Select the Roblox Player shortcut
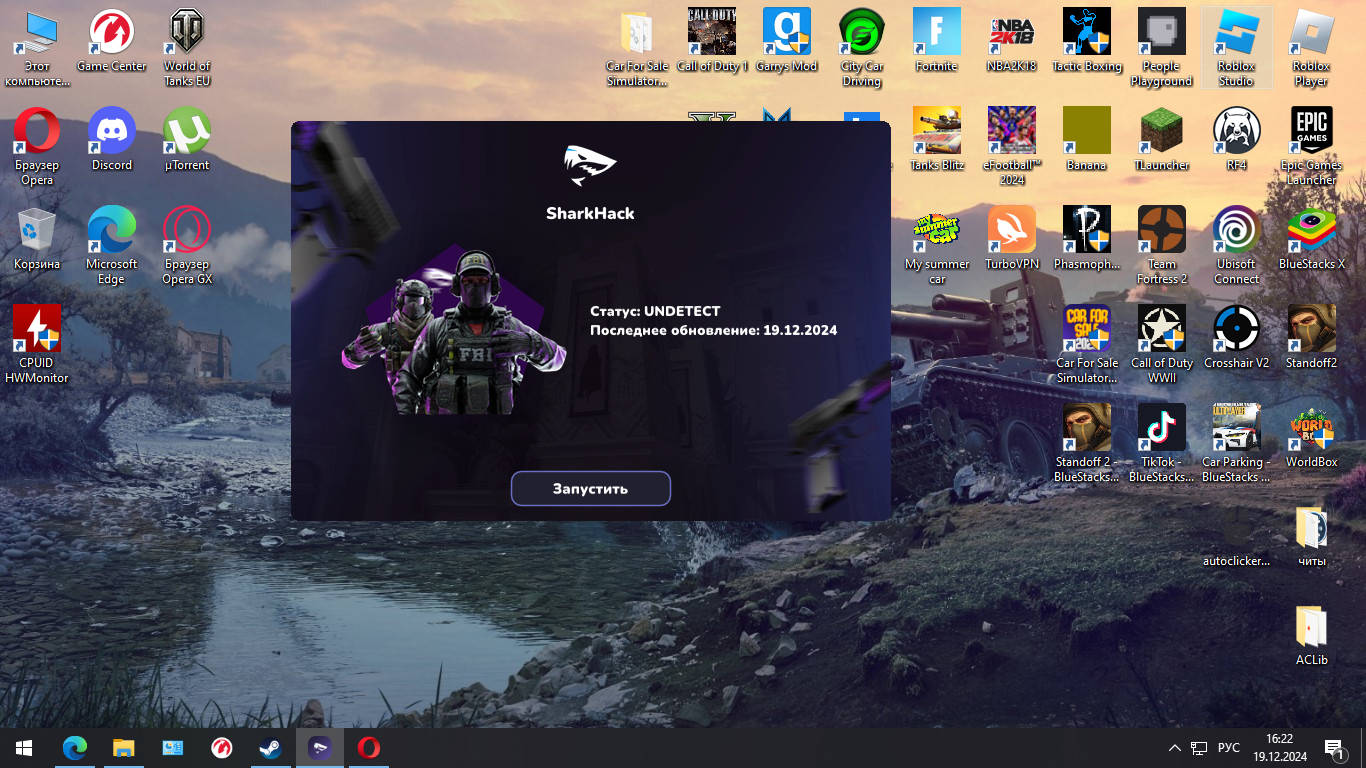 click(x=1312, y=48)
